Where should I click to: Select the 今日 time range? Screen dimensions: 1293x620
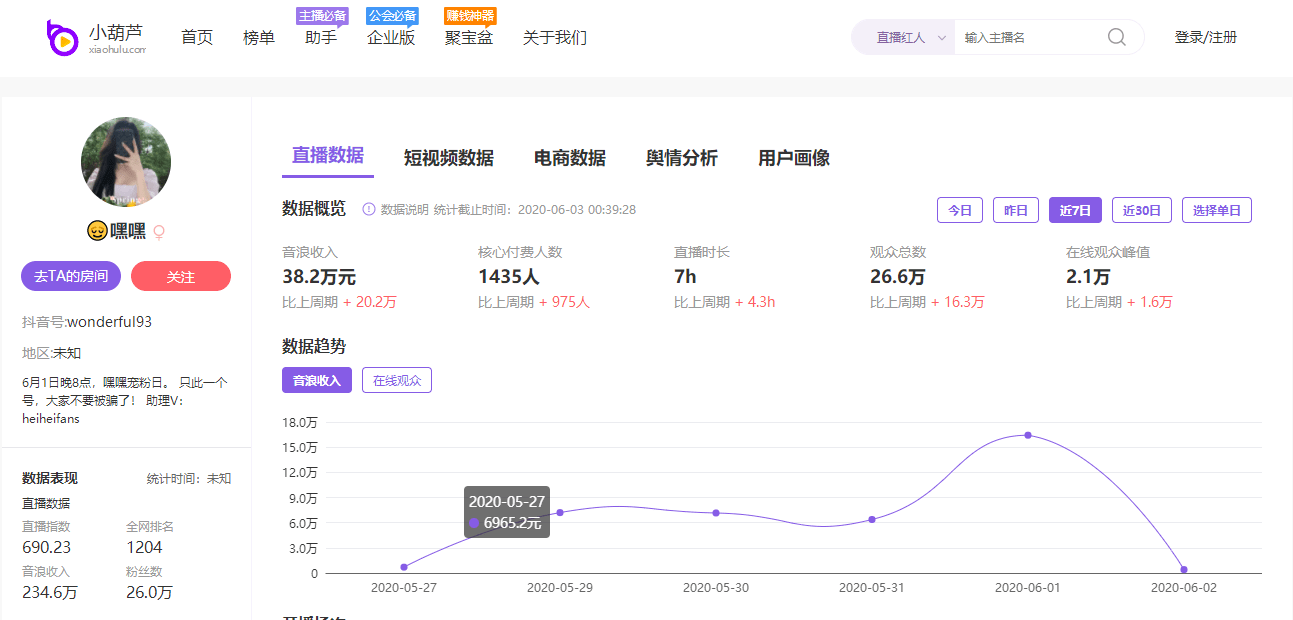[959, 210]
